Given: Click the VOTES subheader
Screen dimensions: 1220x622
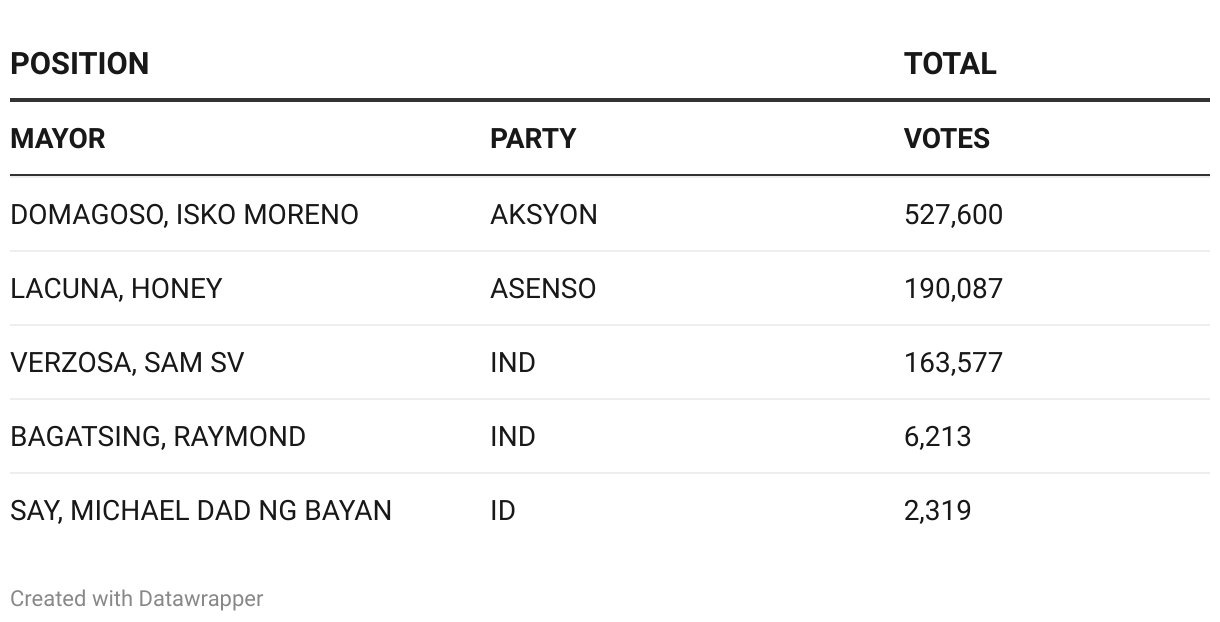Looking at the screenshot, I should tap(947, 138).
